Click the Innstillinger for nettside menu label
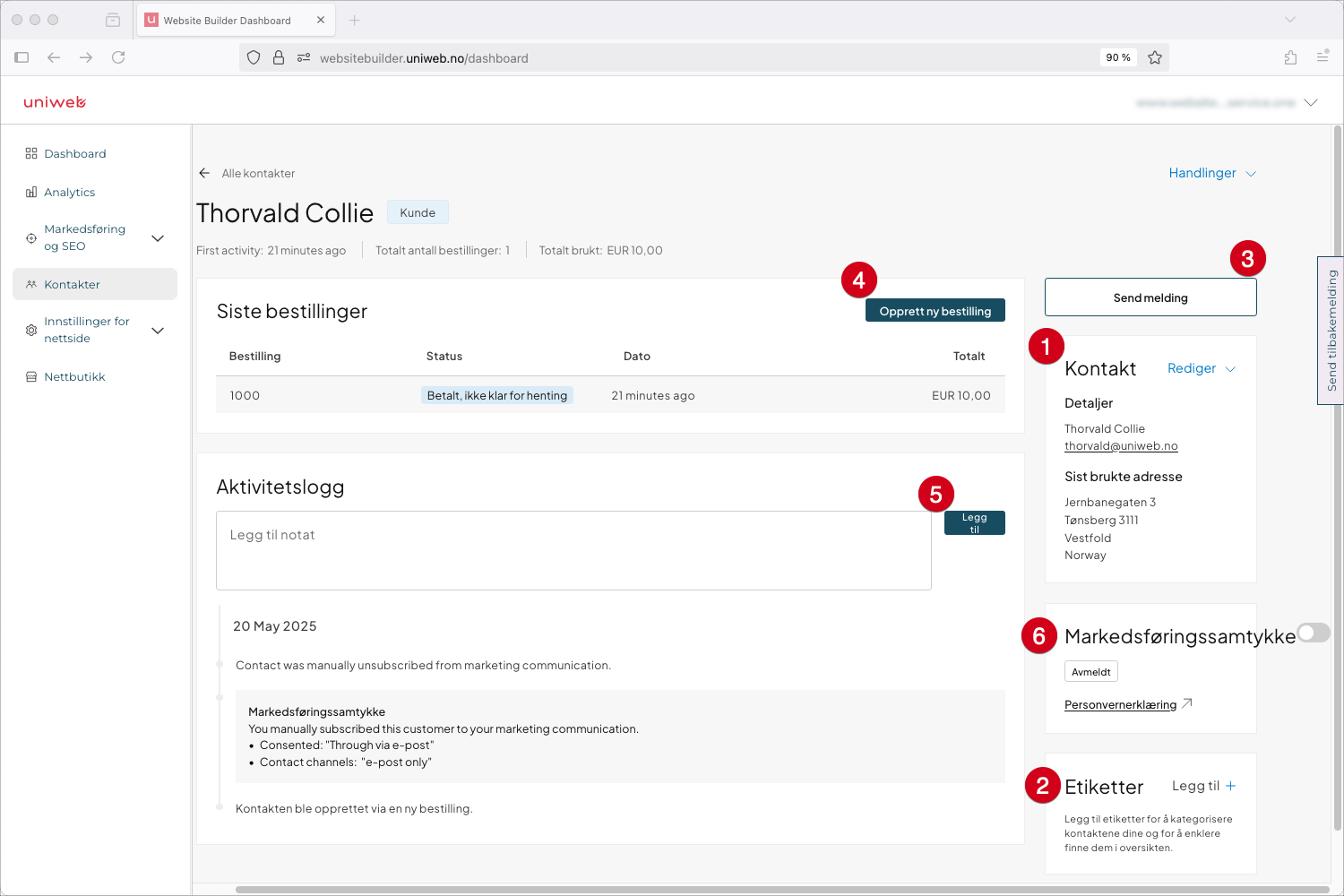Viewport: 1344px width, 896px height. pos(87,330)
